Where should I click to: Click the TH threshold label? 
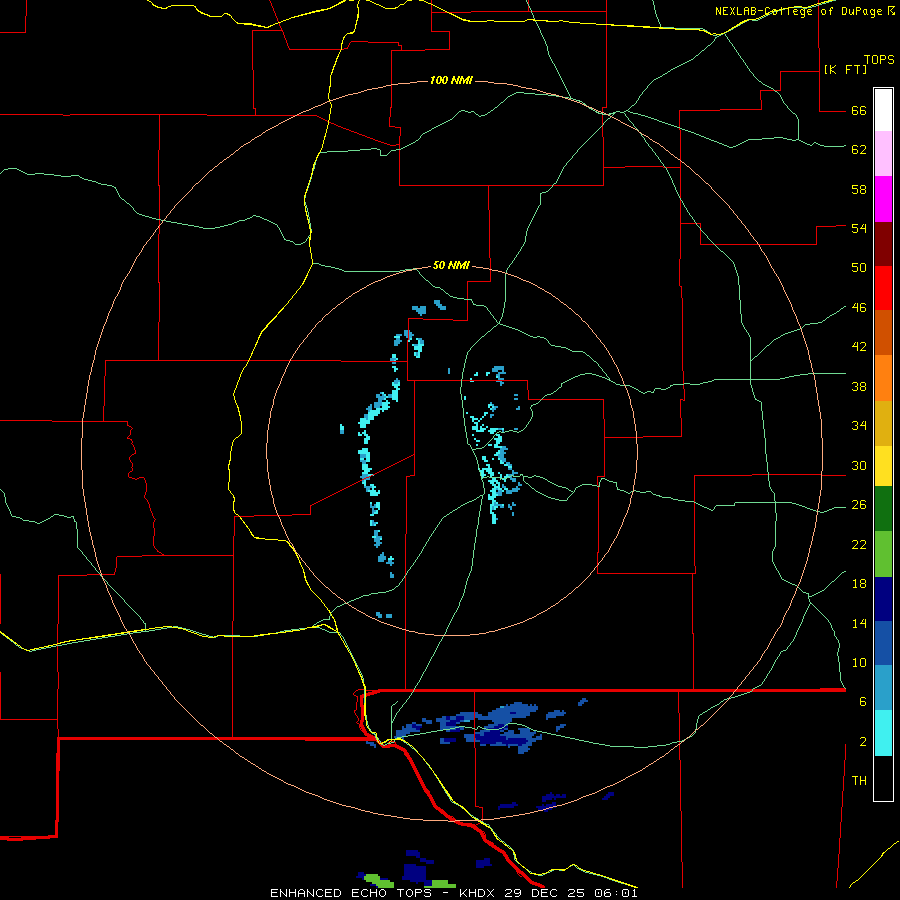point(859,781)
